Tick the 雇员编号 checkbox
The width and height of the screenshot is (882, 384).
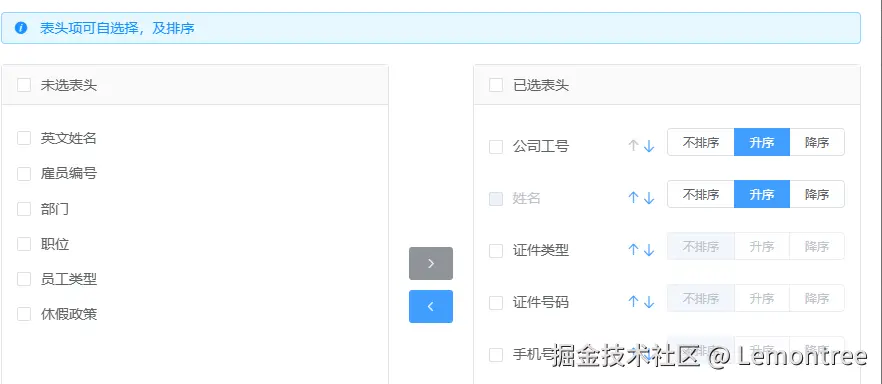click(24, 174)
